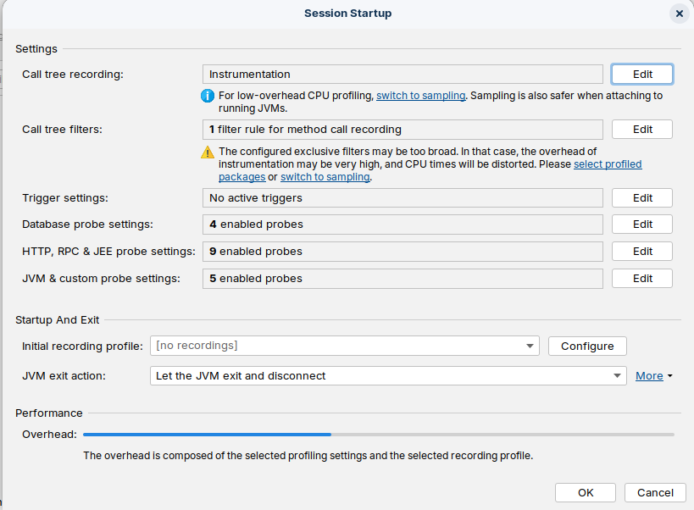This screenshot has height=510, width=694.
Task: Configure the initial recording profile
Action: (587, 346)
